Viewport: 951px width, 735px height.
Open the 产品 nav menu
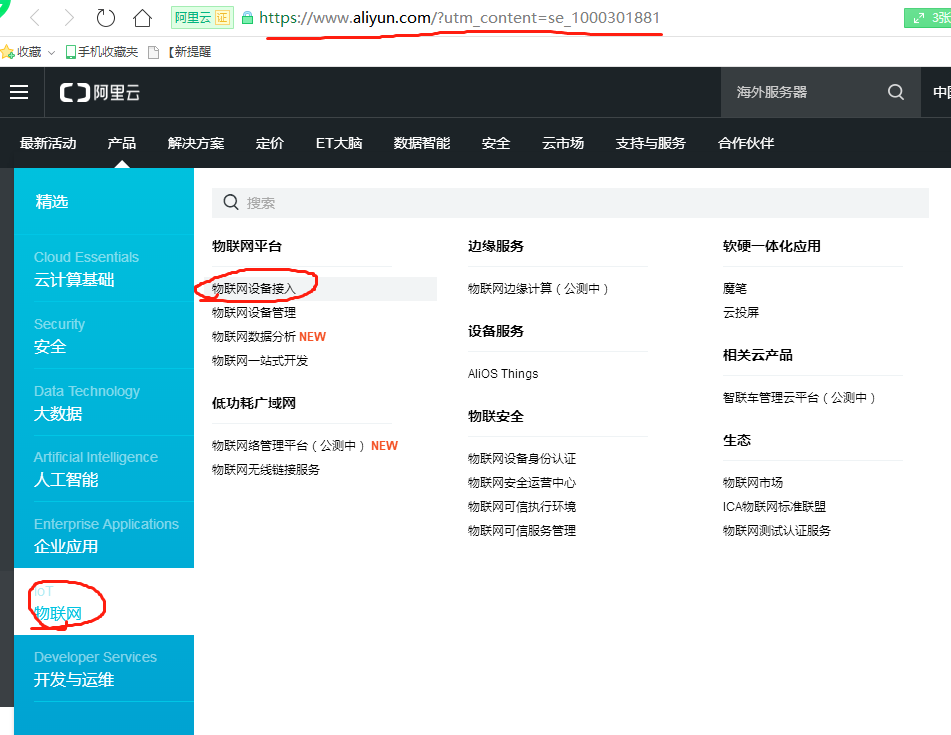(x=121, y=143)
